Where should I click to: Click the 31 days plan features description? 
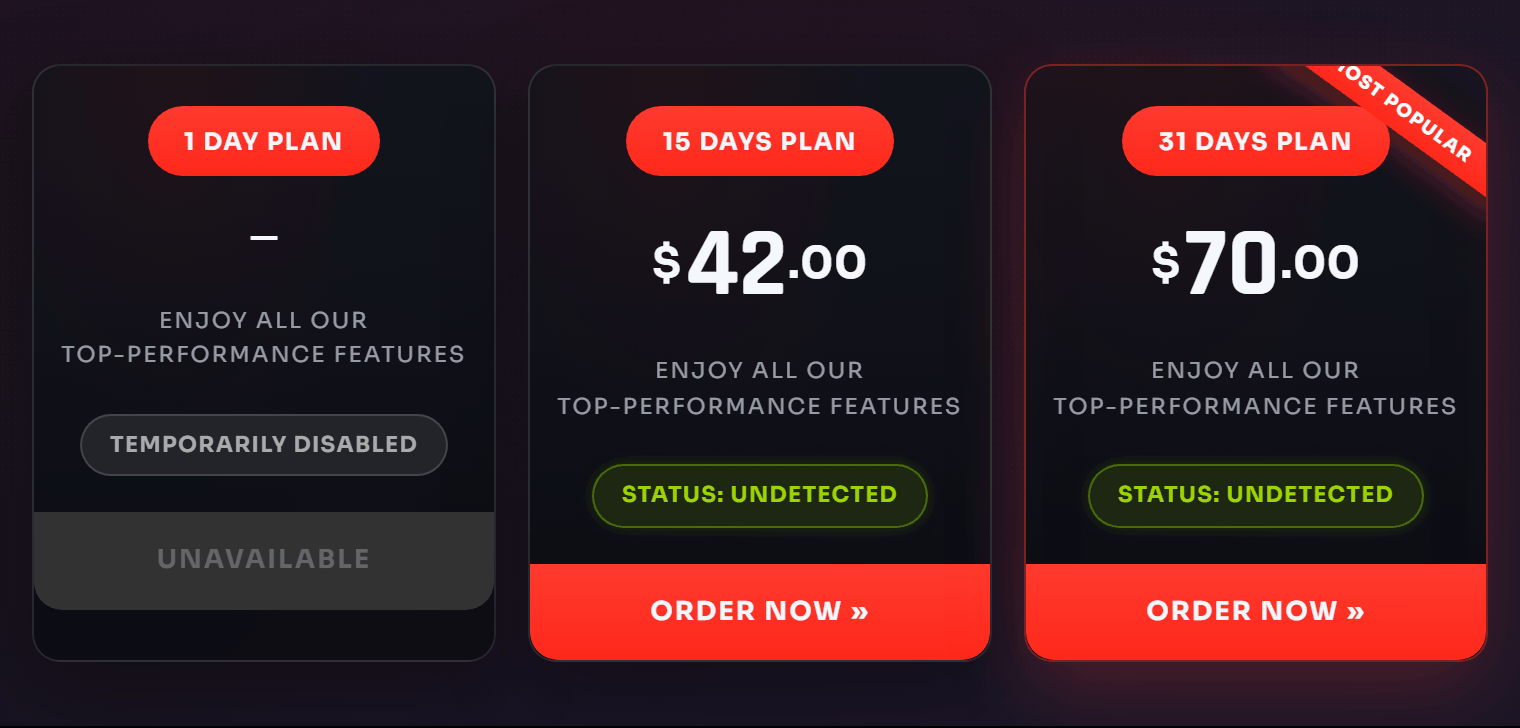click(x=1255, y=388)
